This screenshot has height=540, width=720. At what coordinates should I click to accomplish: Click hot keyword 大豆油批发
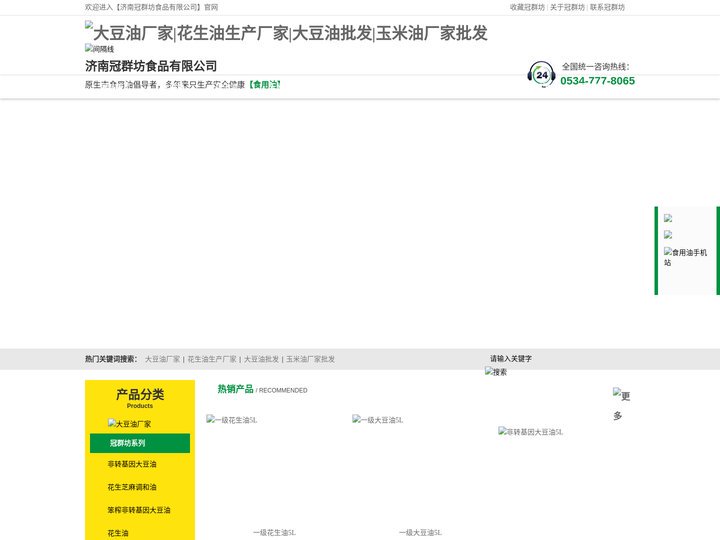click(x=261, y=359)
